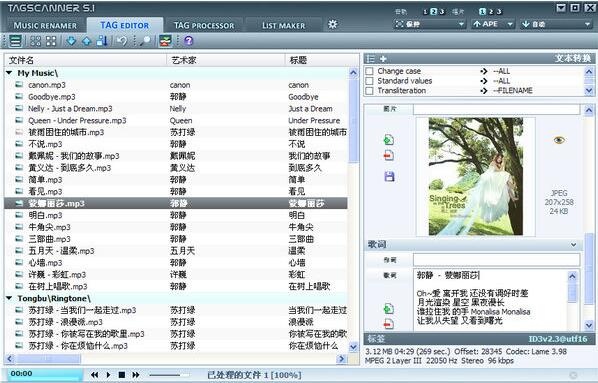Click the file icon of 被雨困住的城市.mp3
This screenshot has height=383, width=598.
[19, 132]
